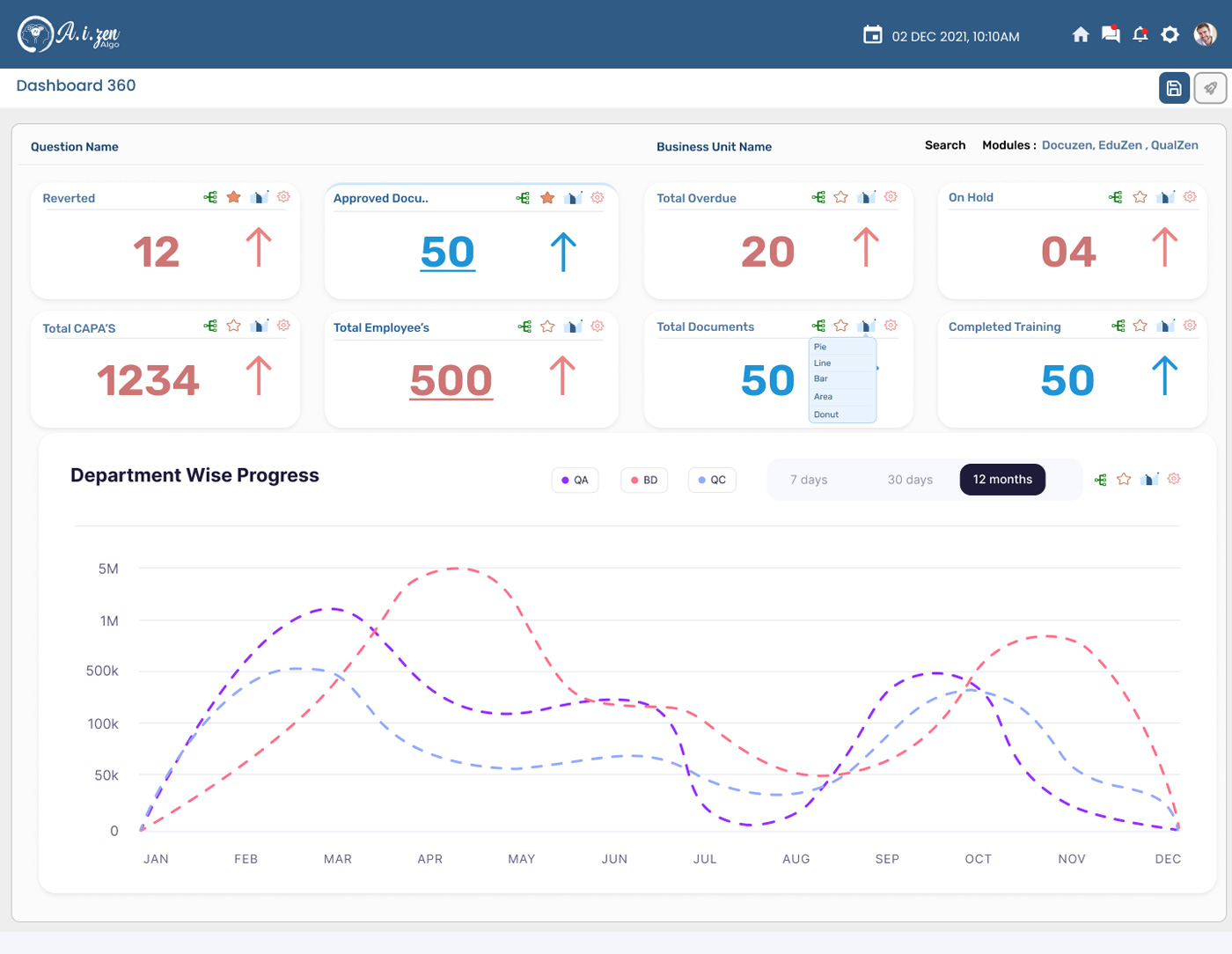Open chart type icon for Department Wise Progress
Screen dimensions: 1232x954
(x=1149, y=479)
